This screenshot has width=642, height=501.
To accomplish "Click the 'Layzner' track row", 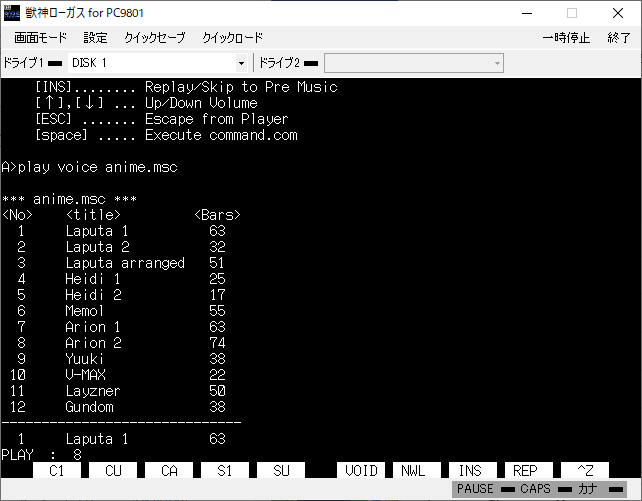I will [x=117, y=390].
